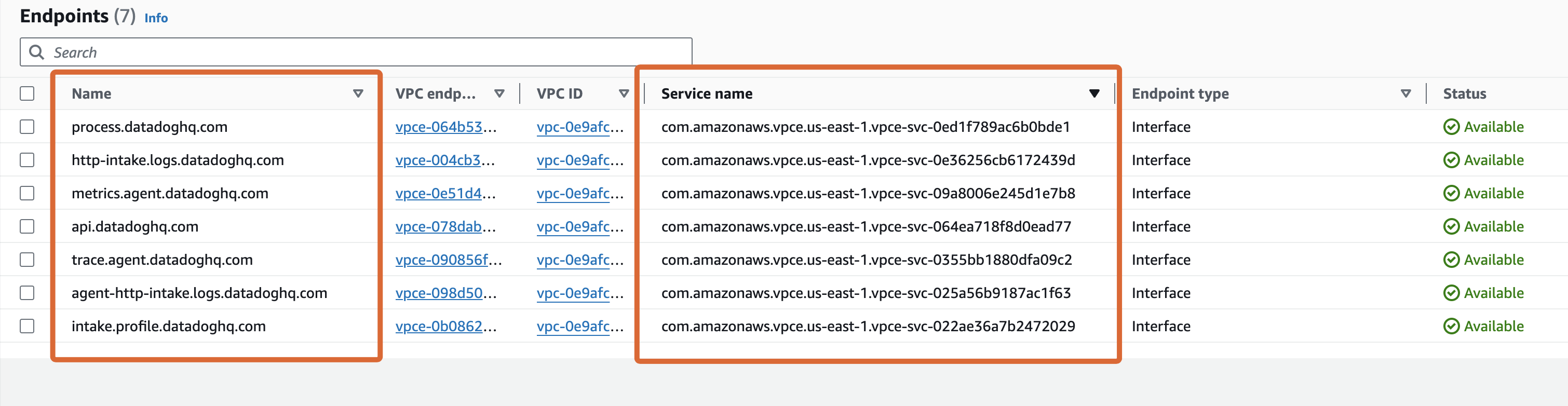Select the api.datadoghq.com name cell
The height and width of the screenshot is (406, 1568).
(134, 226)
